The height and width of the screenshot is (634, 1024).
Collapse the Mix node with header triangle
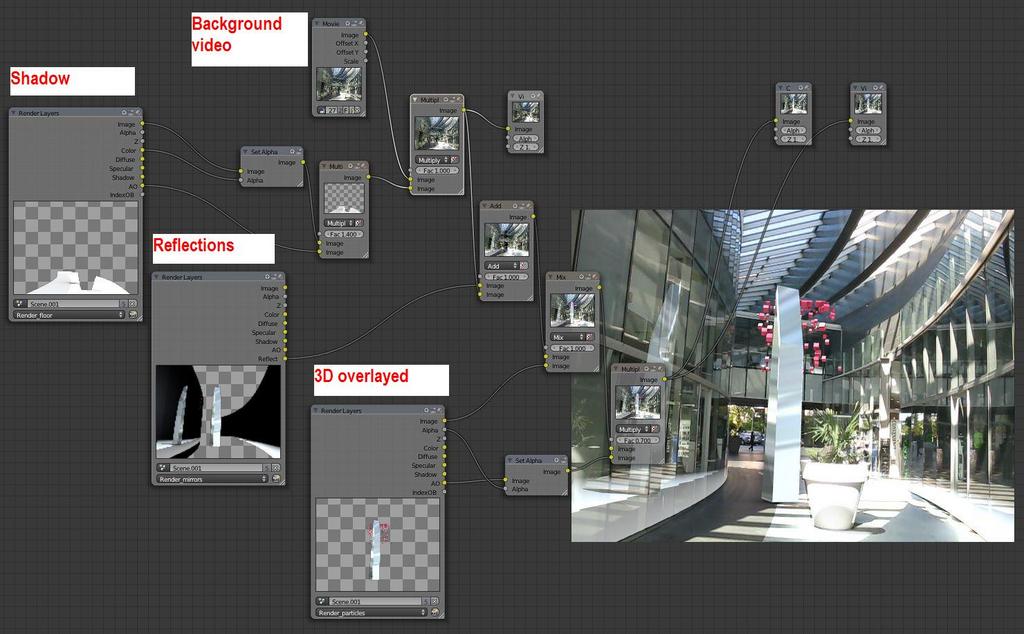551,277
